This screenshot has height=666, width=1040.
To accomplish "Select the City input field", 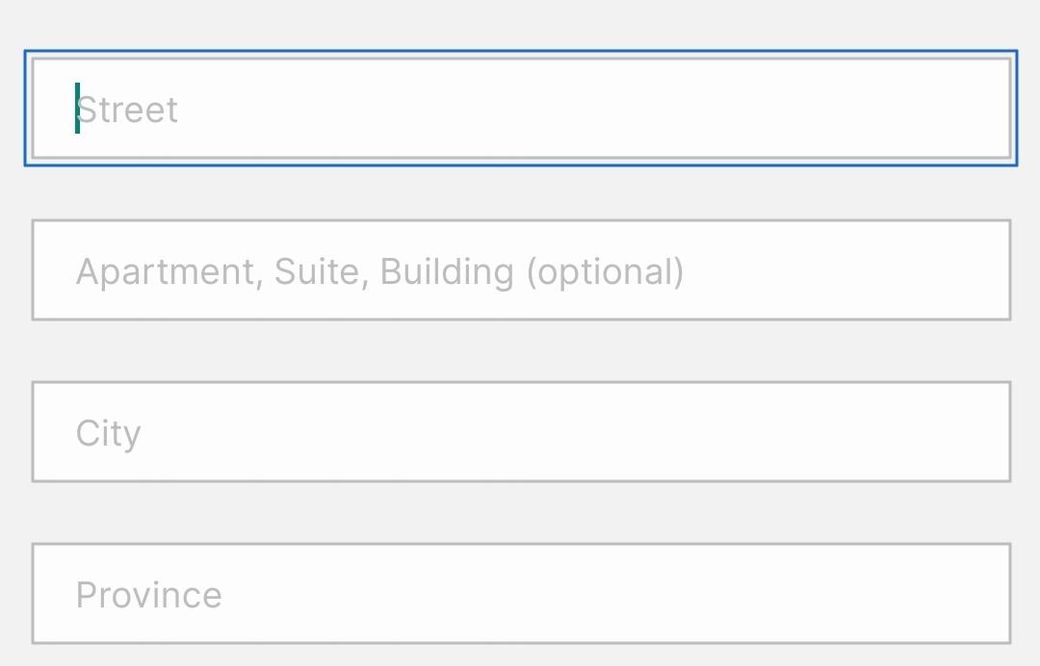I will pos(520,432).
